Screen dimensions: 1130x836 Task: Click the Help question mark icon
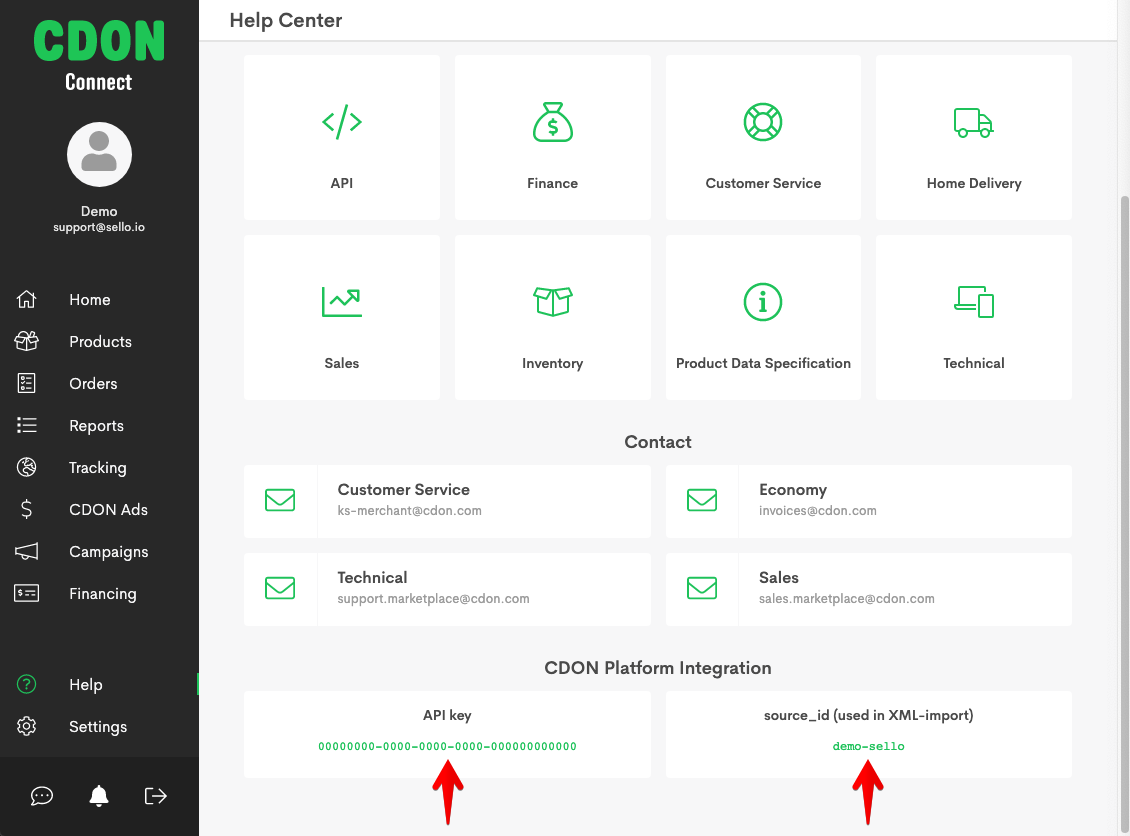27,684
